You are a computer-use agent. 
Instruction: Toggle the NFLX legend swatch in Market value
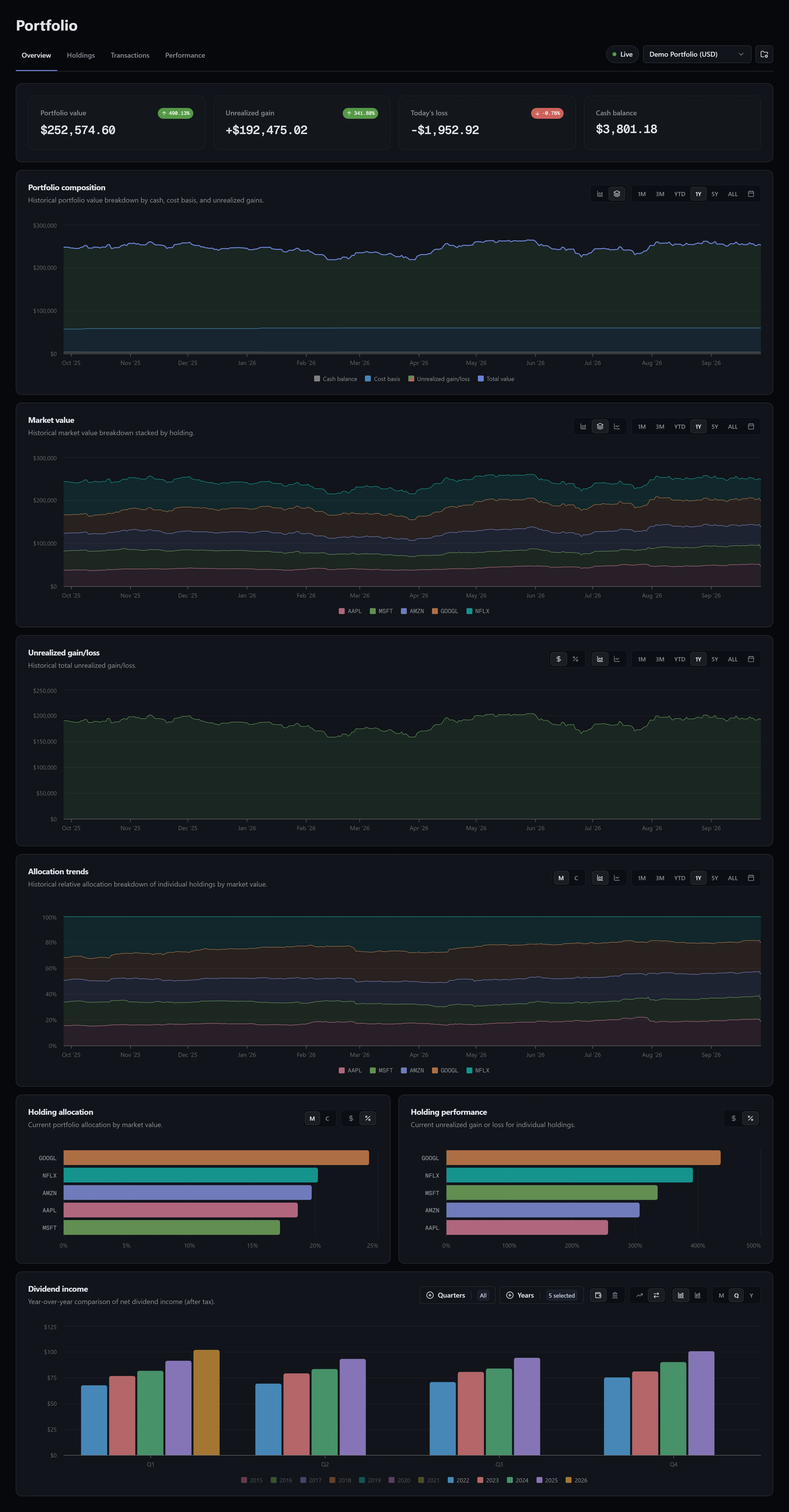pos(469,611)
